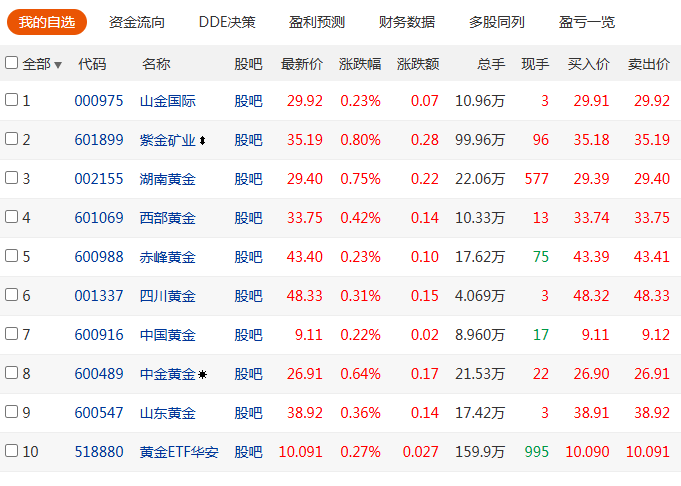Tick the 全部 select-all checkbox

pyautogui.click(x=11, y=63)
